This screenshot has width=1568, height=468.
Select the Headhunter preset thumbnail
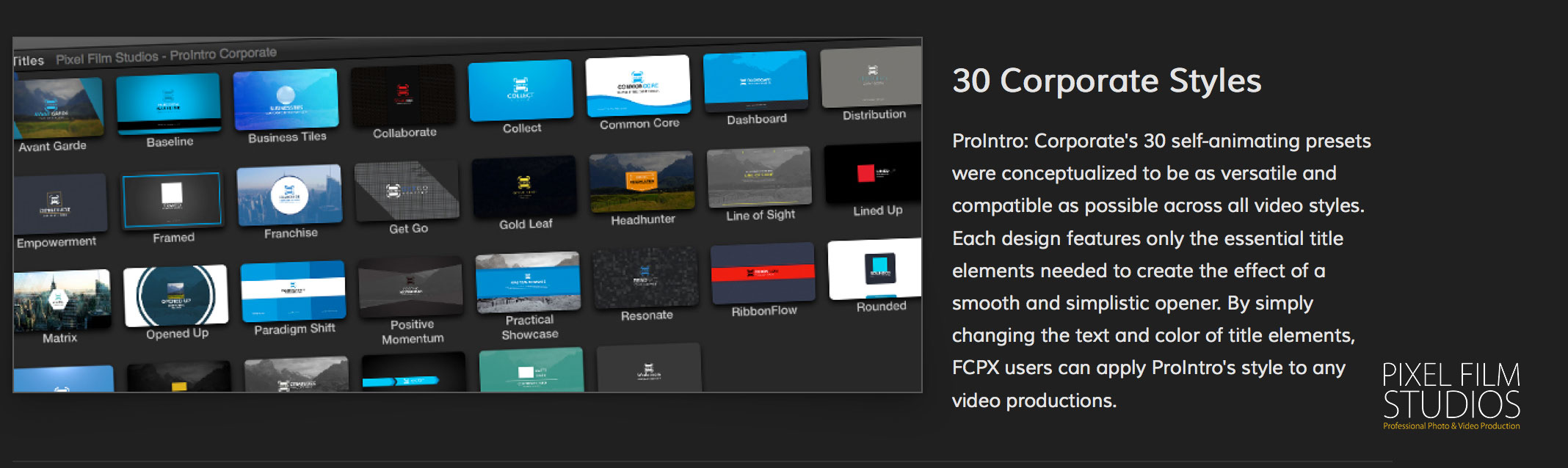[x=642, y=181]
